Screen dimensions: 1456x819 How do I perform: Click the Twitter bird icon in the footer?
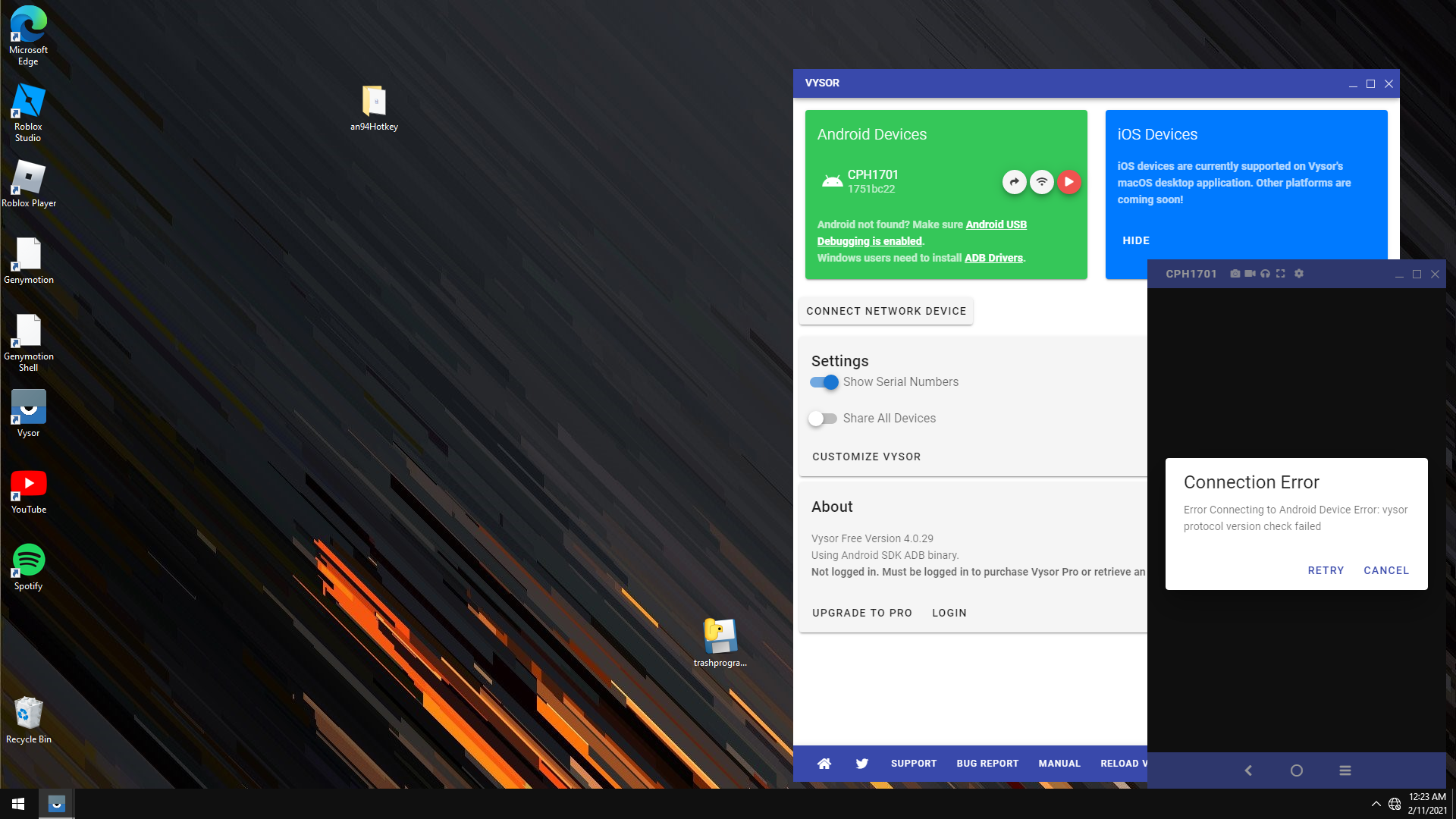point(862,764)
